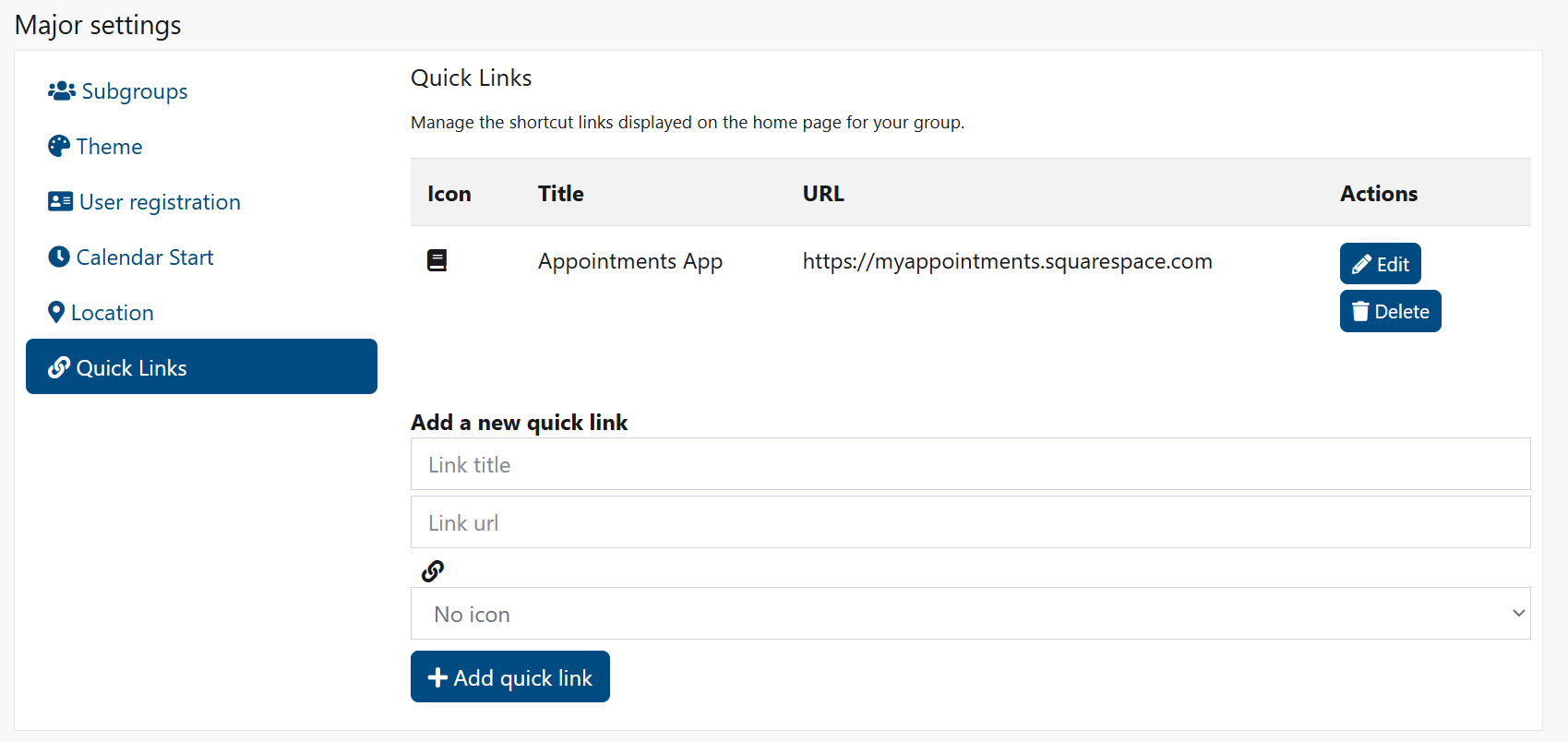The height and width of the screenshot is (742, 1568).
Task: Select the Location pin icon
Action: tap(56, 312)
